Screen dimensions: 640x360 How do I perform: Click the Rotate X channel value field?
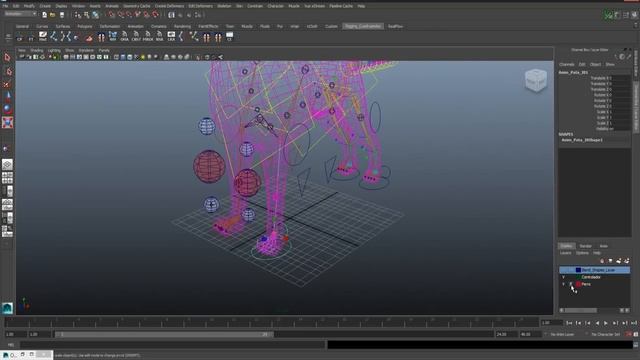click(x=620, y=95)
